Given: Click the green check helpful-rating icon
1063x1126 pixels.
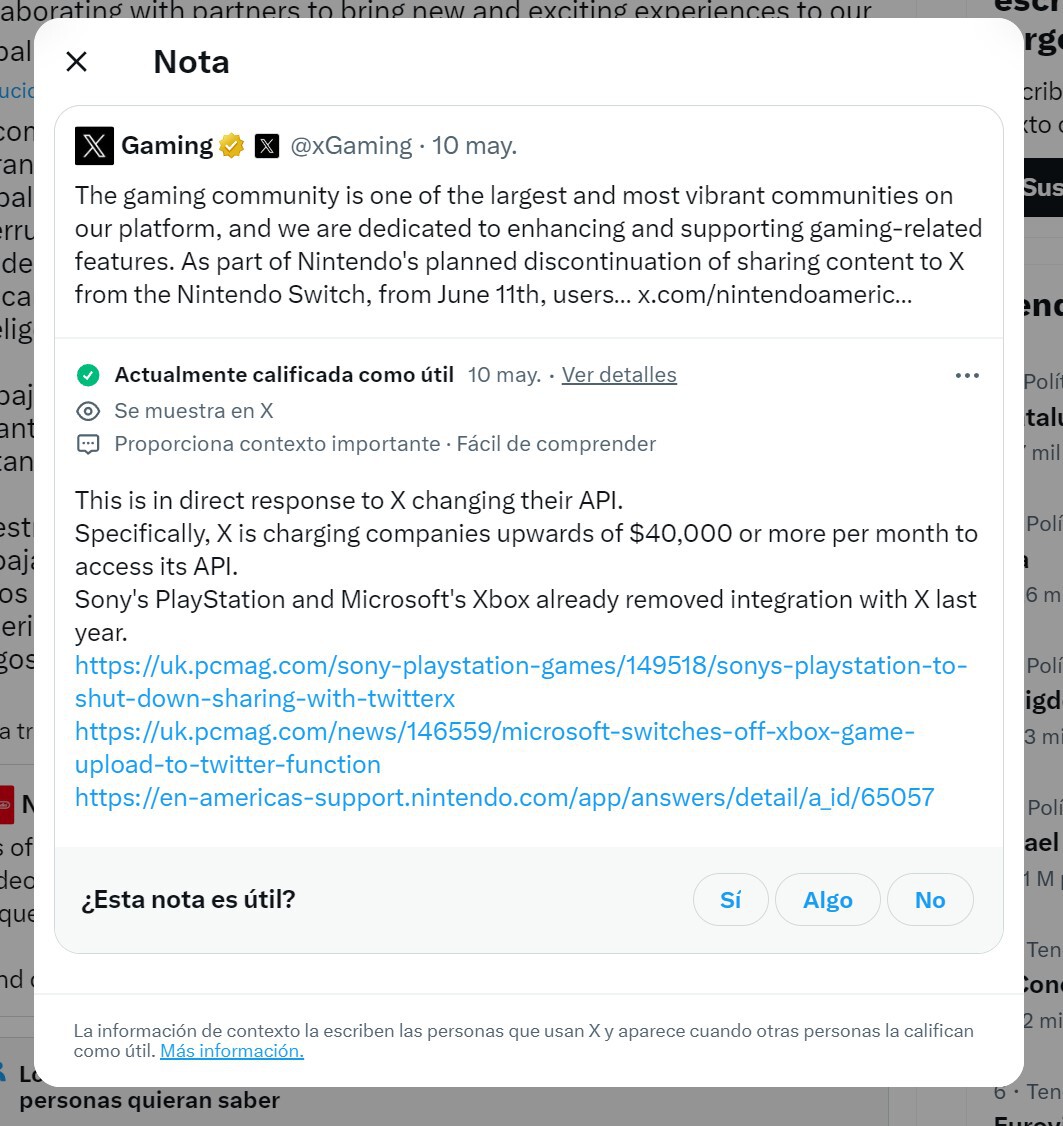Looking at the screenshot, I should coord(88,375).
